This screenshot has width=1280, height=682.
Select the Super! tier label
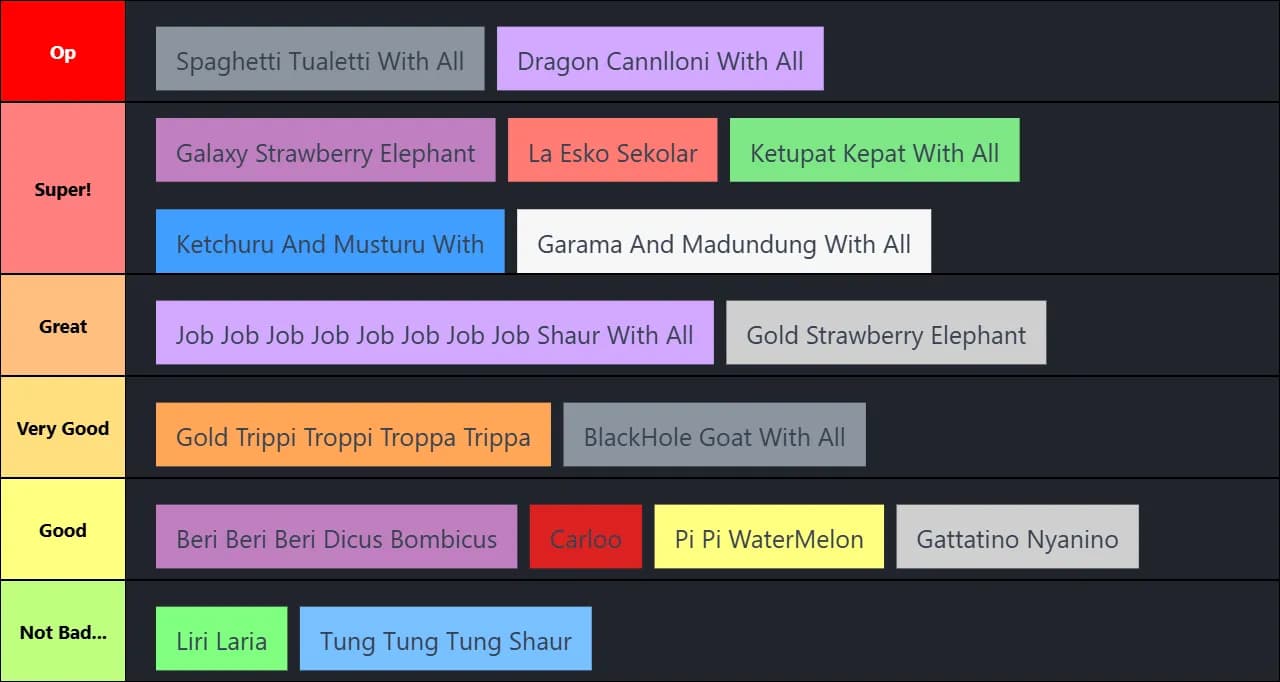point(62,188)
